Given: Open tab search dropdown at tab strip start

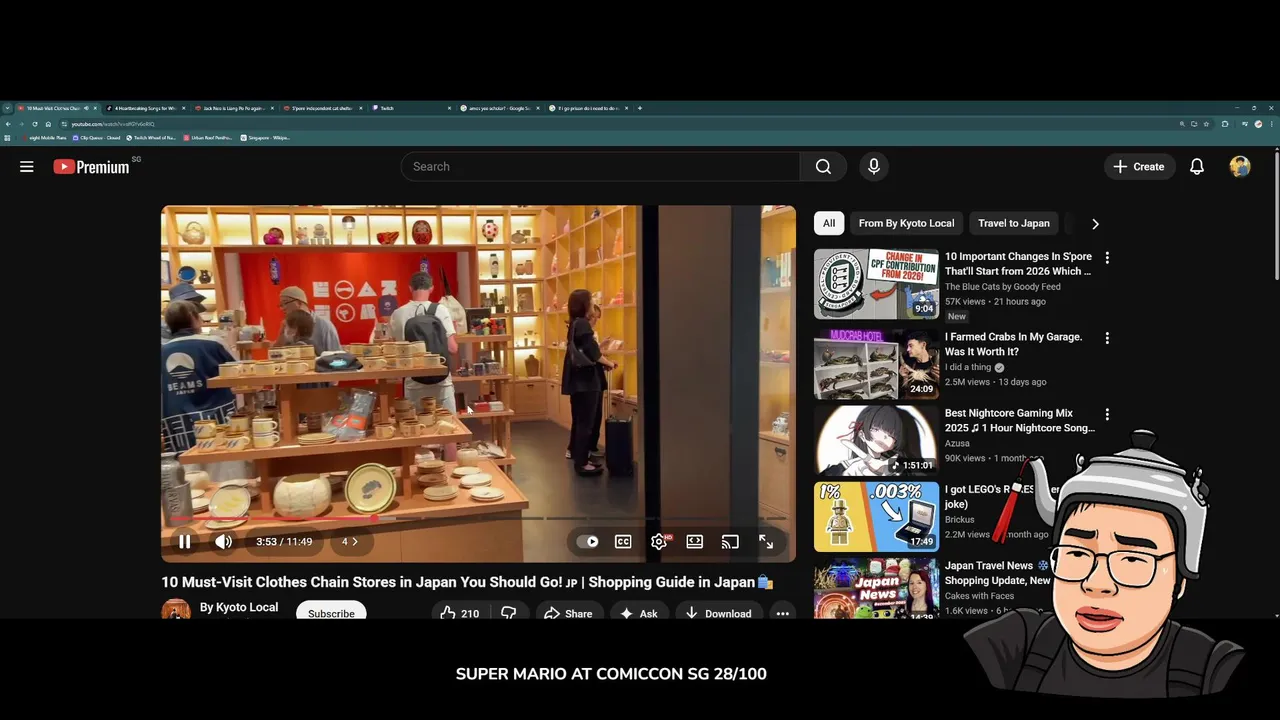Looking at the screenshot, I should coord(7,108).
